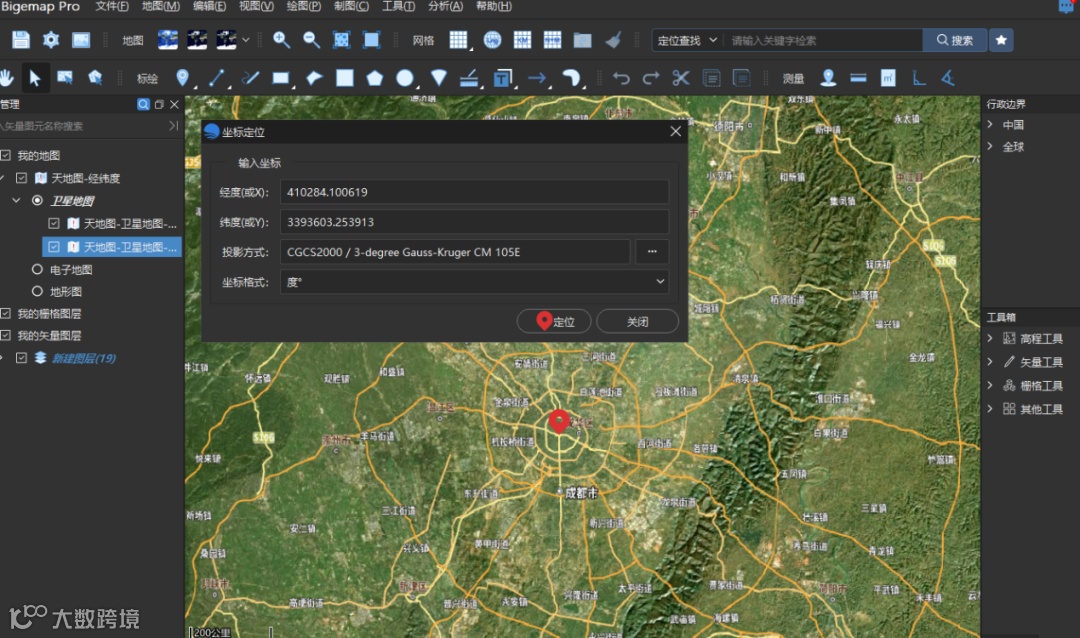Toggle the 我的栅格图层 checkbox

[x=6, y=314]
